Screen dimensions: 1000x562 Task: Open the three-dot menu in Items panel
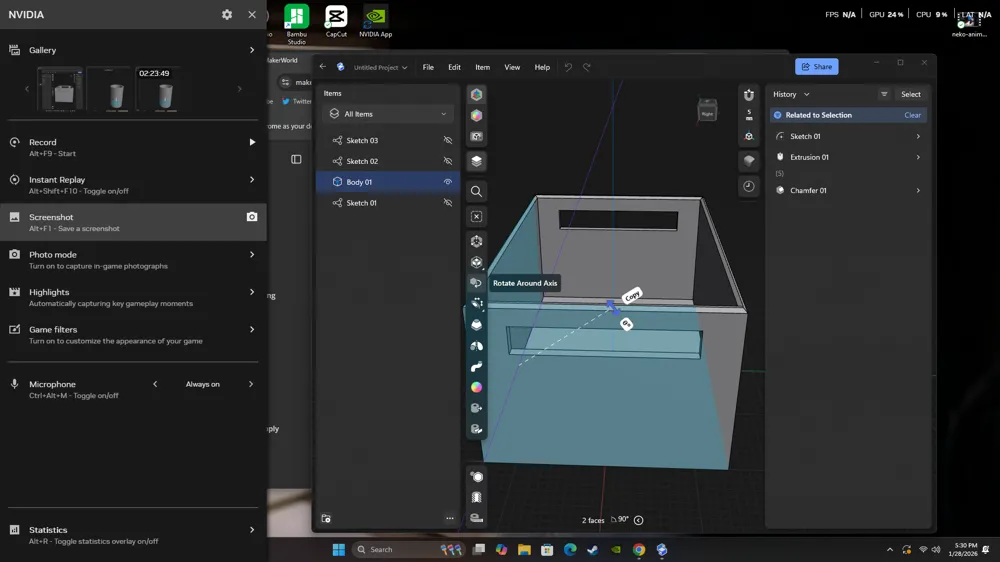[450, 519]
